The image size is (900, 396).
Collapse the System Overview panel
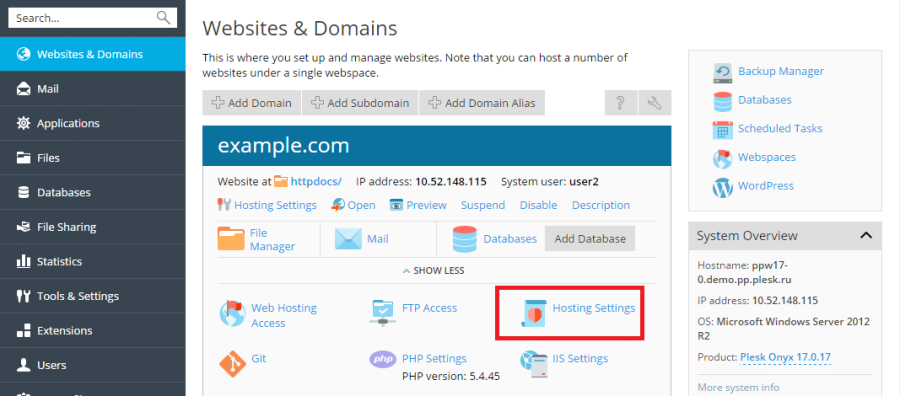tap(866, 236)
